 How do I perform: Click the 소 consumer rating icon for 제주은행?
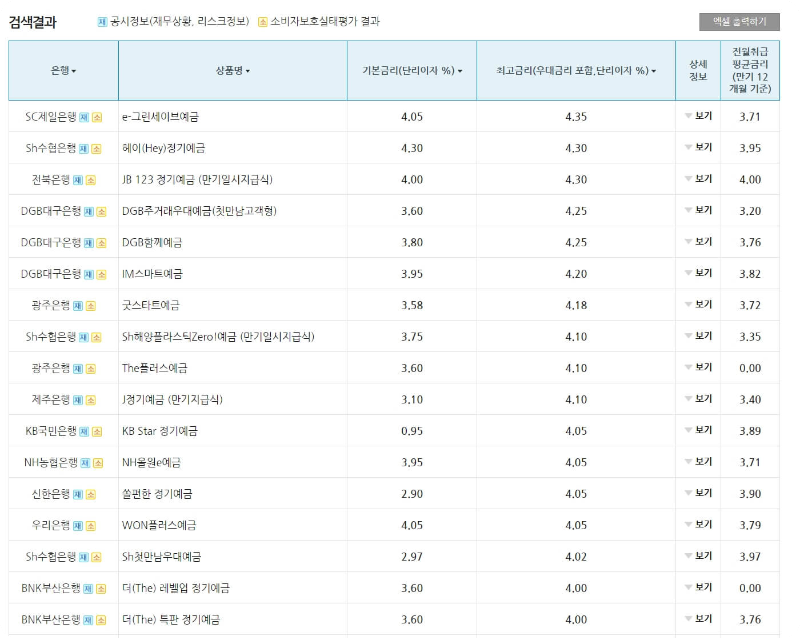tap(91, 400)
